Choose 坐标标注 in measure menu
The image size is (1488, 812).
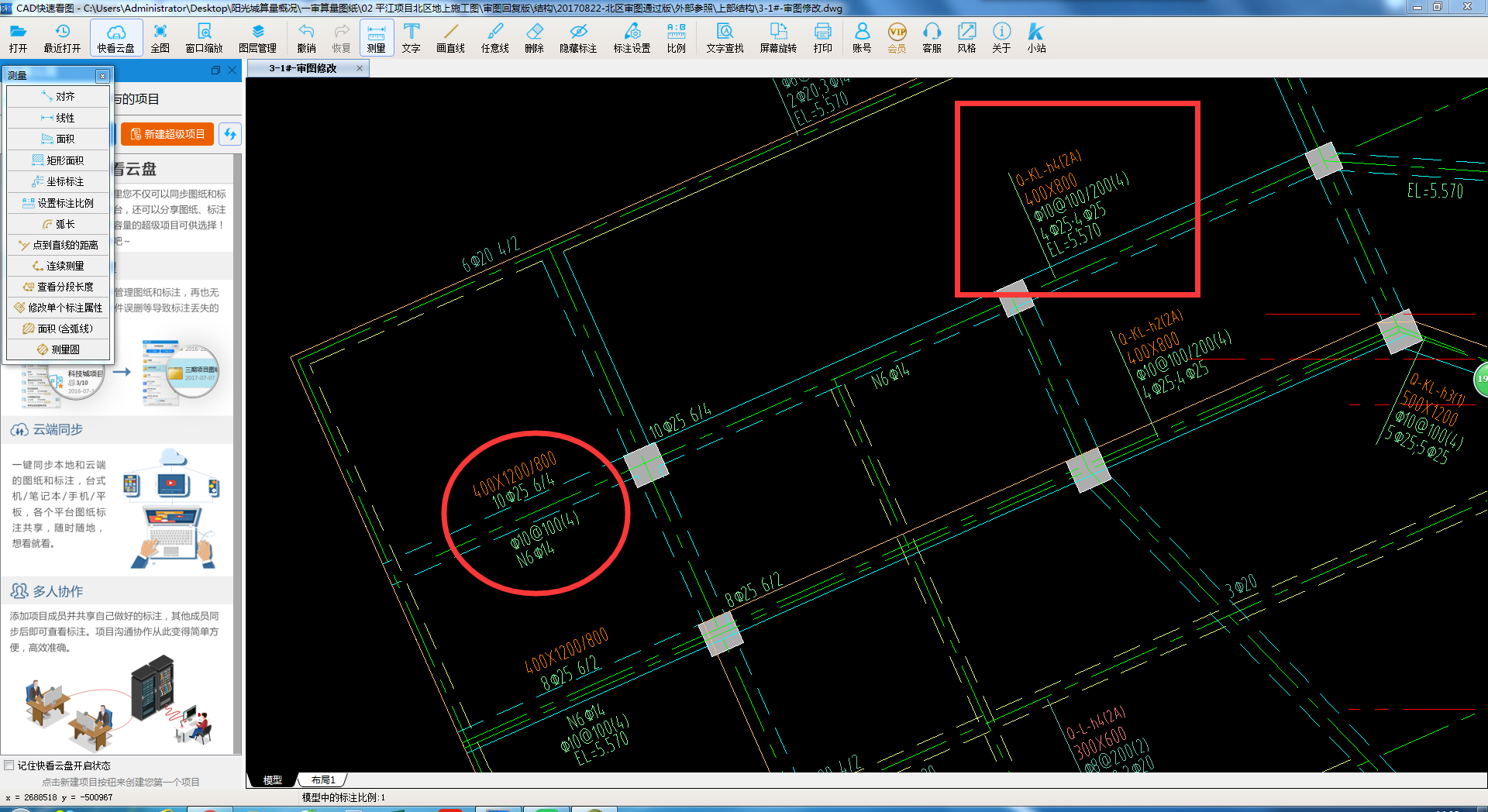(59, 181)
